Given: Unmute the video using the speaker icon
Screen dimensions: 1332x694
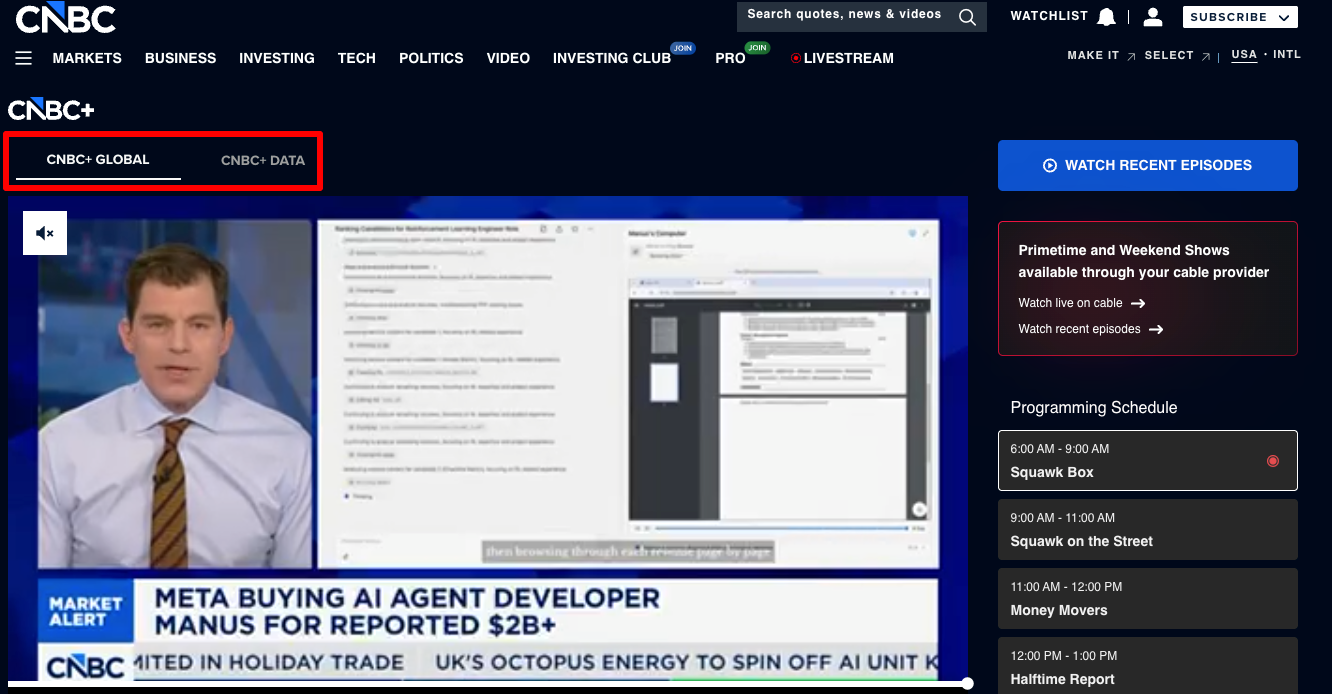Looking at the screenshot, I should click(x=44, y=232).
